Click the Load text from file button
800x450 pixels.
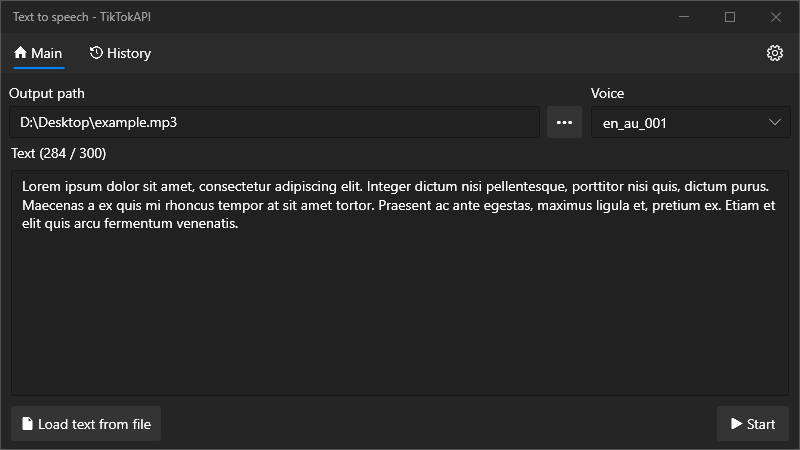(x=86, y=424)
